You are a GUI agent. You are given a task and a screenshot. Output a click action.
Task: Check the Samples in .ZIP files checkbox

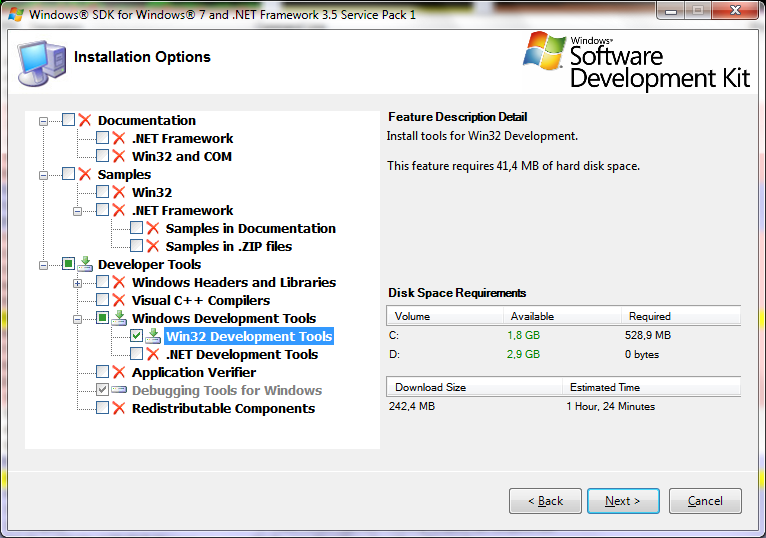(136, 246)
